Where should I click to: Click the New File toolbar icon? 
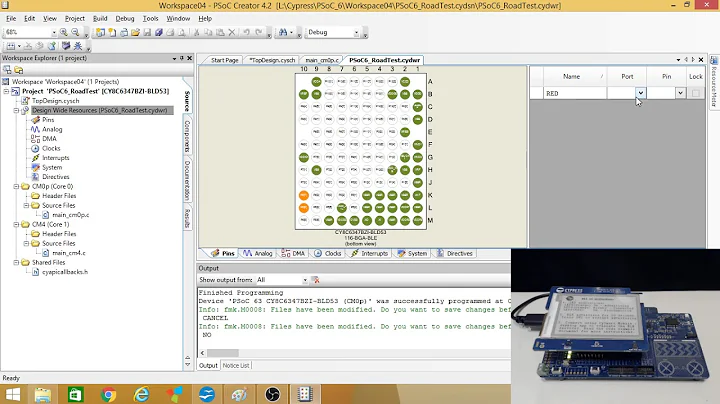112,32
